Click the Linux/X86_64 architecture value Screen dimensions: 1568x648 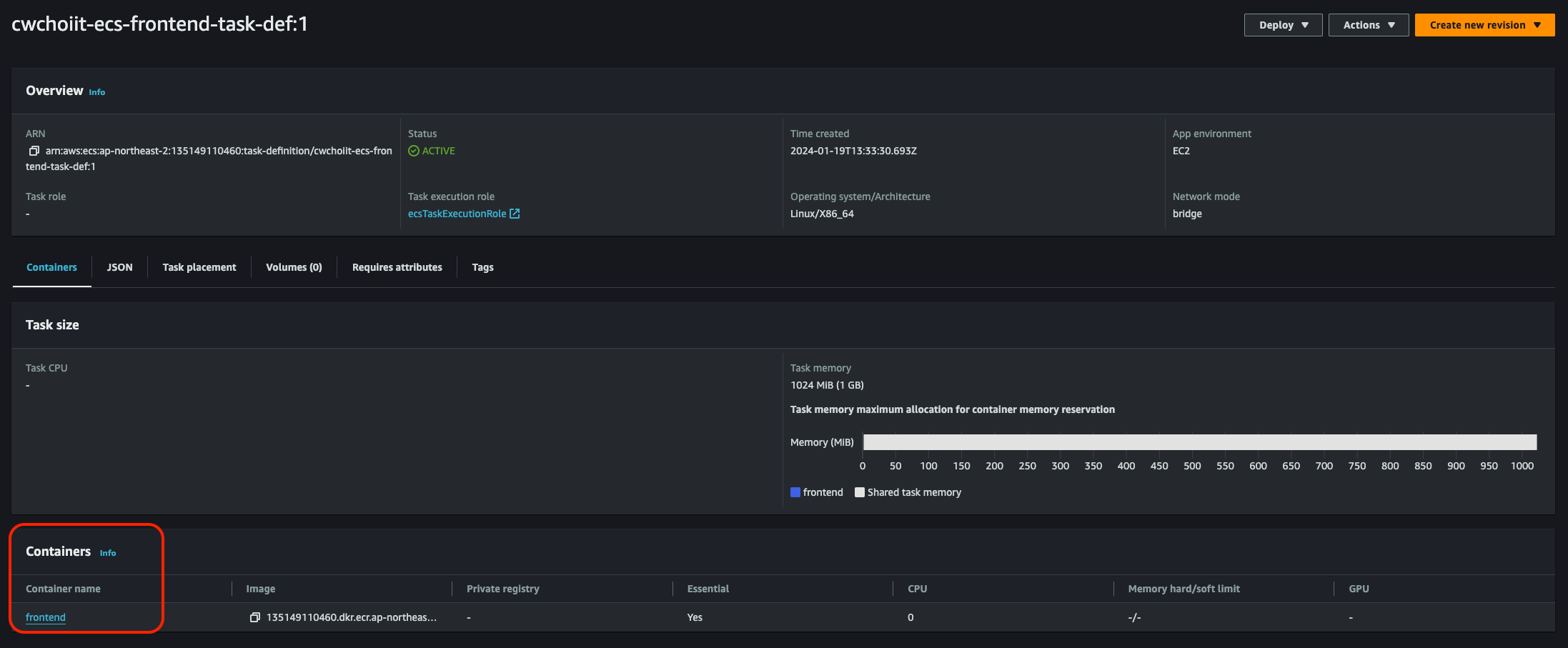[822, 214]
